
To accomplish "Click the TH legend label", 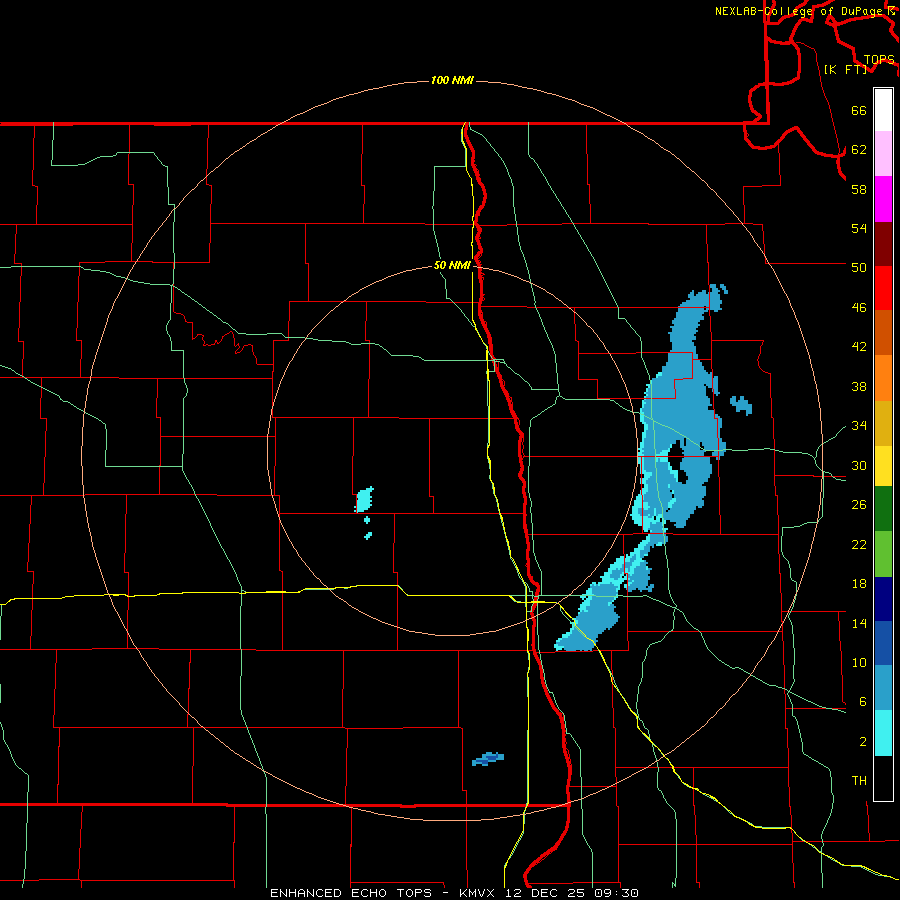I will 859,781.
